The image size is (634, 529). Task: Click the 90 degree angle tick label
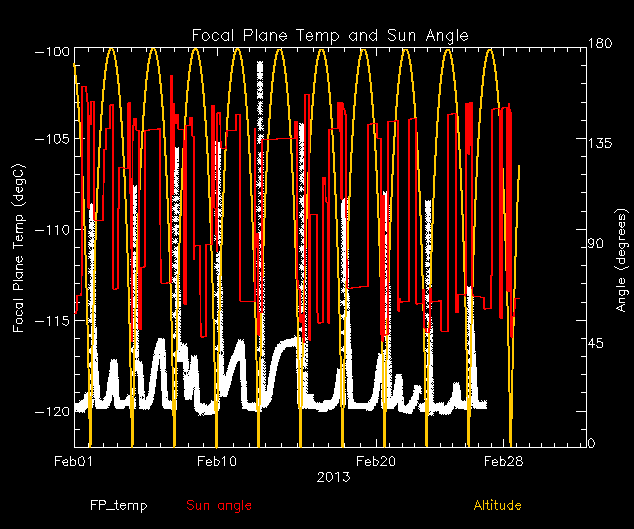point(597,244)
